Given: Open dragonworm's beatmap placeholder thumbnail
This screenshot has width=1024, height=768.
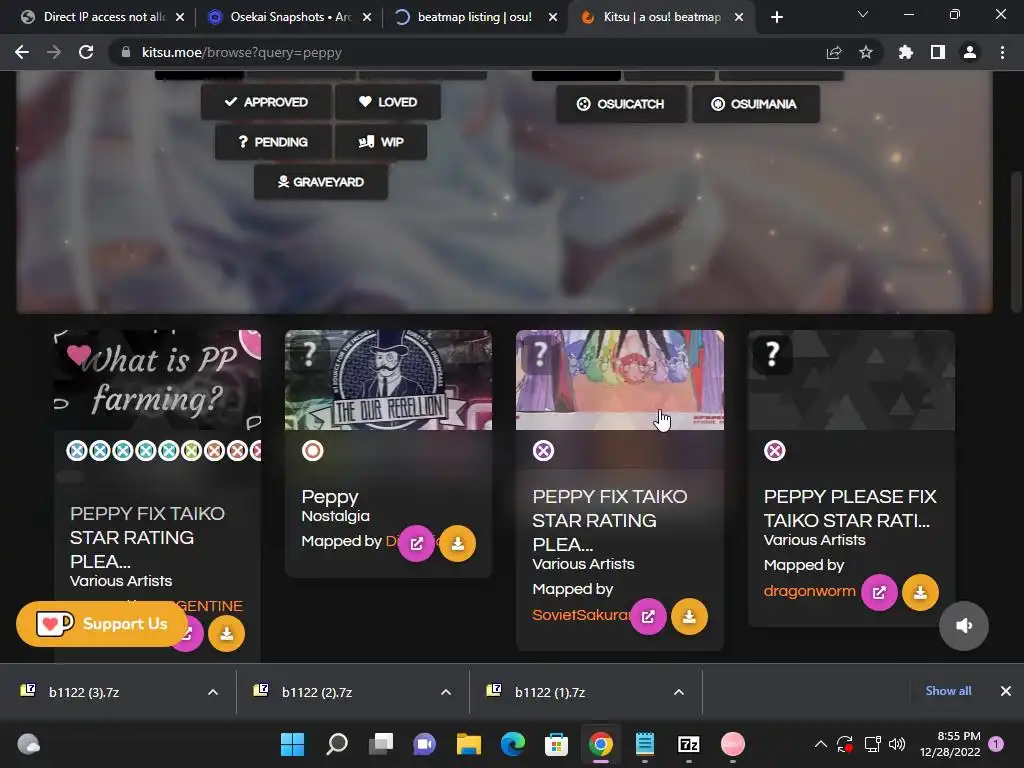Looking at the screenshot, I should (852, 380).
